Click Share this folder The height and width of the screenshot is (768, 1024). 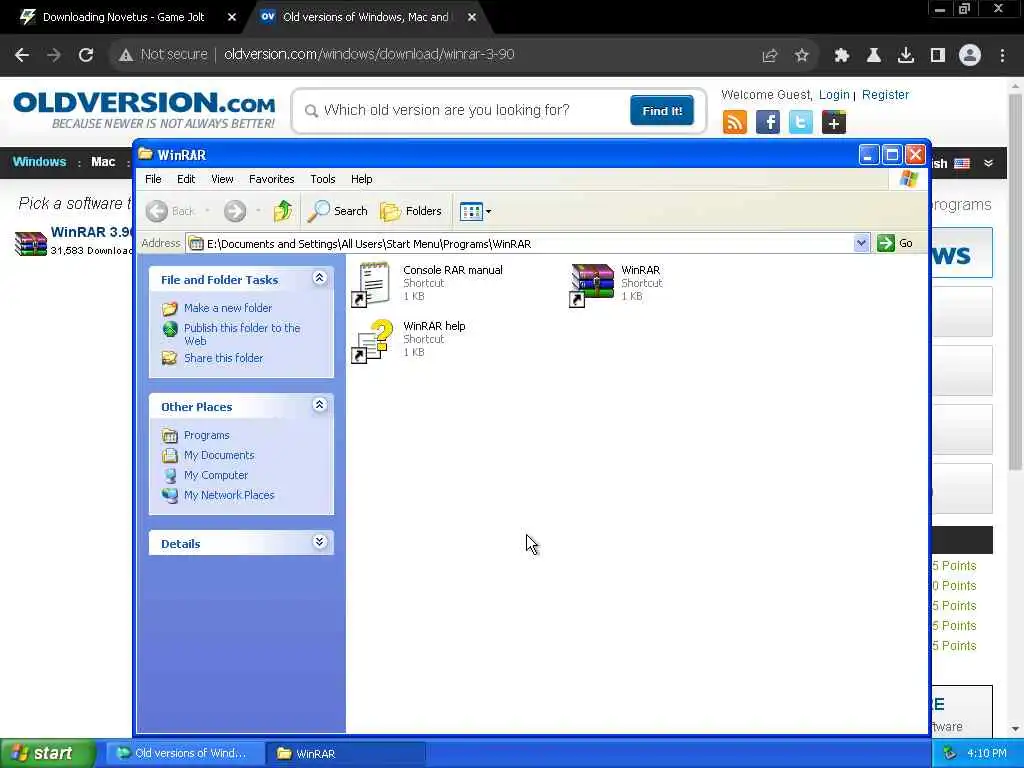point(223,358)
